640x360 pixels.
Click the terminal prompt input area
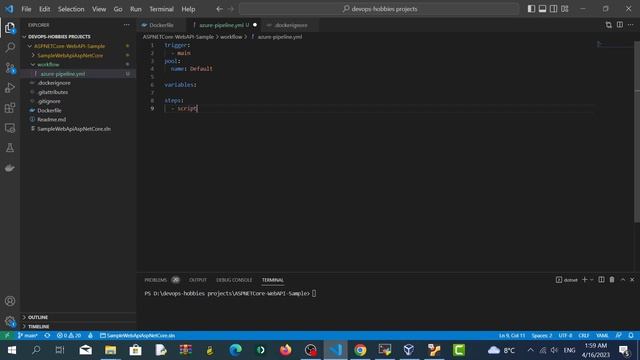point(314,293)
